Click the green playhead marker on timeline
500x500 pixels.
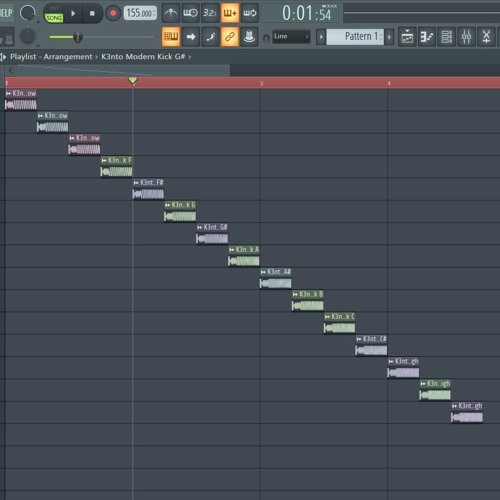[x=133, y=80]
